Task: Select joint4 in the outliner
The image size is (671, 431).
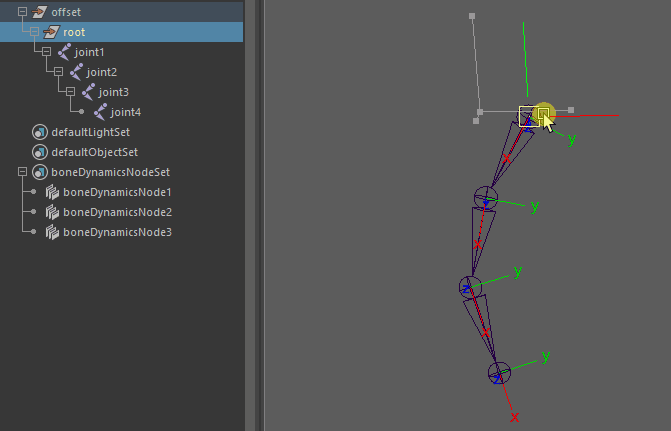Action: [x=125, y=112]
